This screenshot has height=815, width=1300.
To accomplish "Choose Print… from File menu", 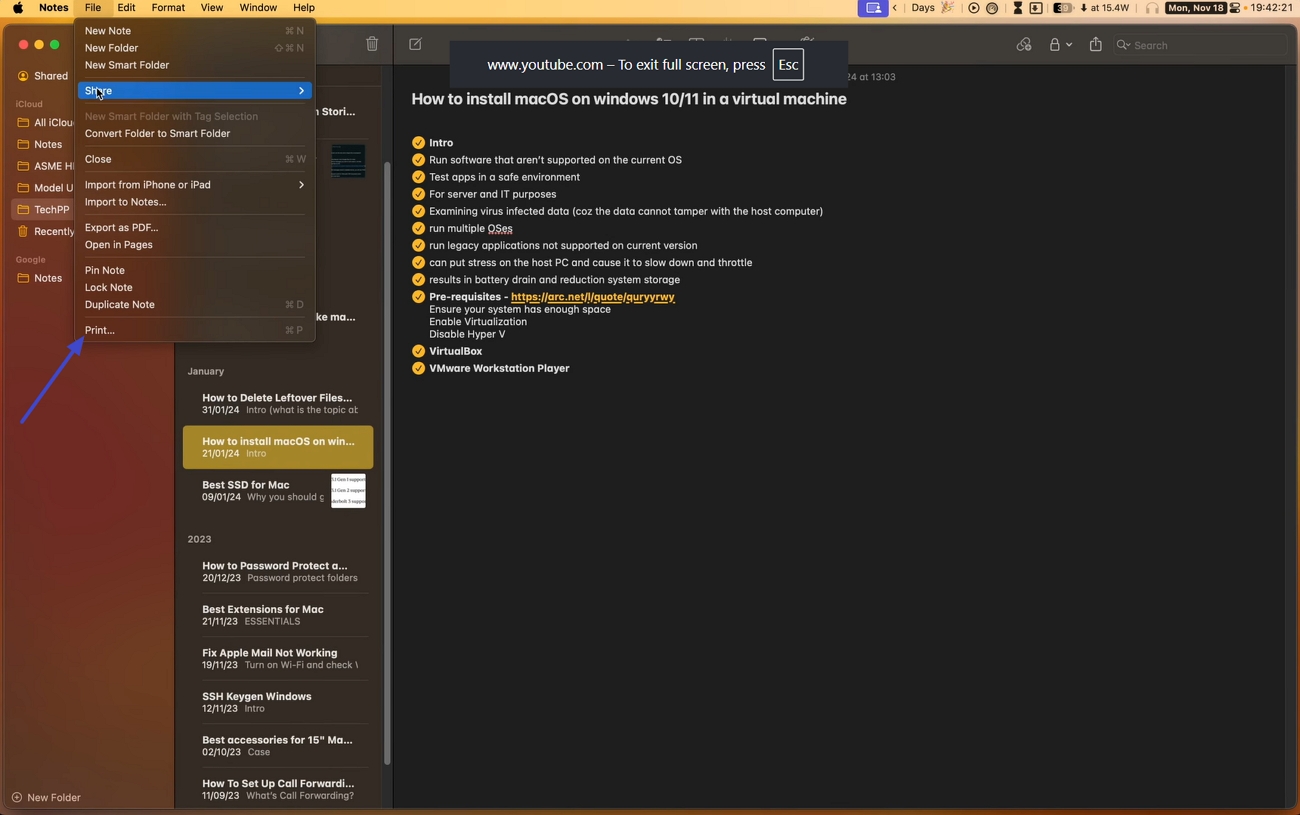I will click(x=195, y=330).
